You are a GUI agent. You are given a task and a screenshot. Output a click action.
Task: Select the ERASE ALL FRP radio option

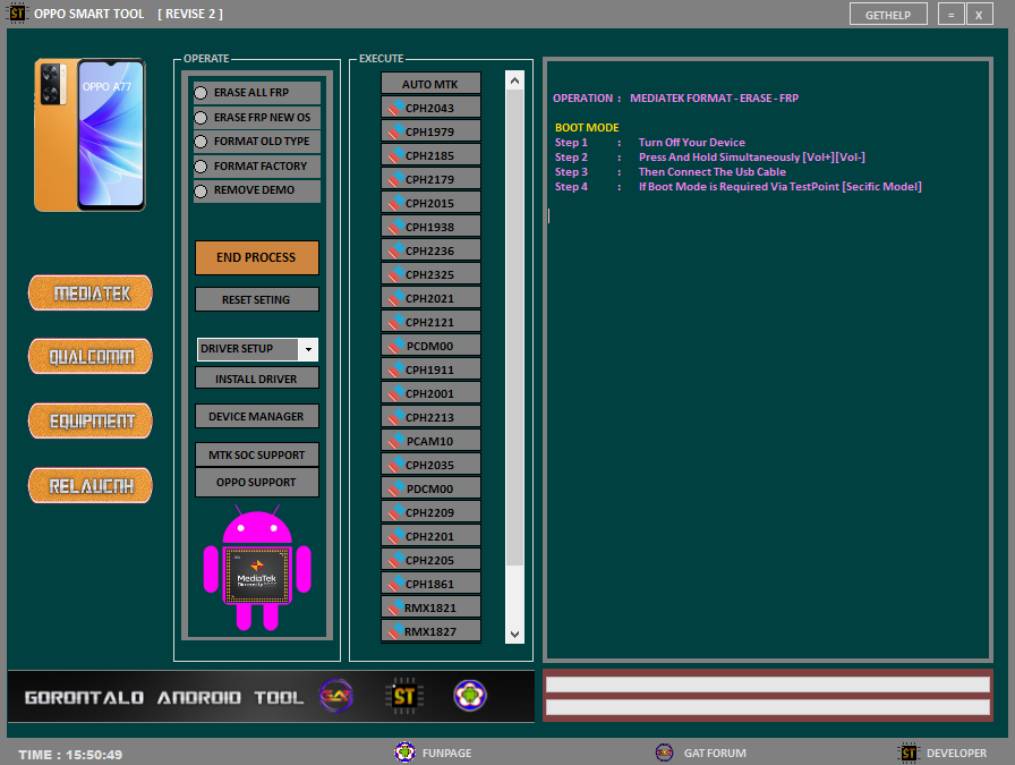pos(201,93)
